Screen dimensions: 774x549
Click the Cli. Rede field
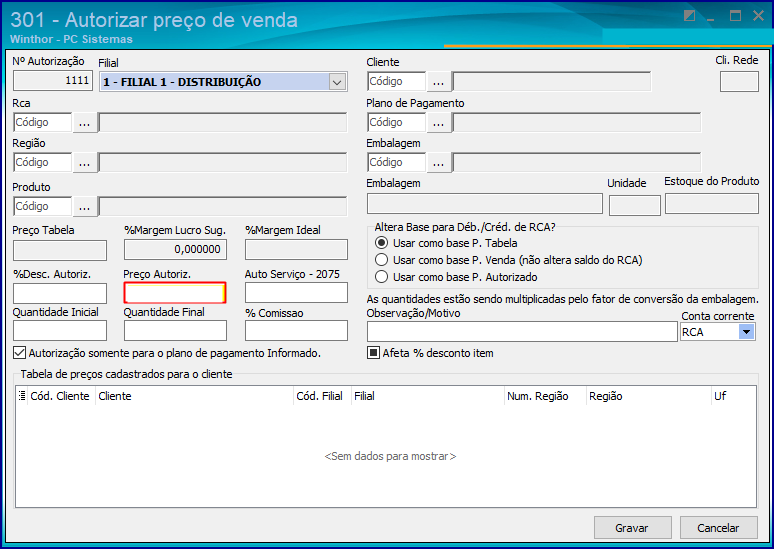pos(739,81)
